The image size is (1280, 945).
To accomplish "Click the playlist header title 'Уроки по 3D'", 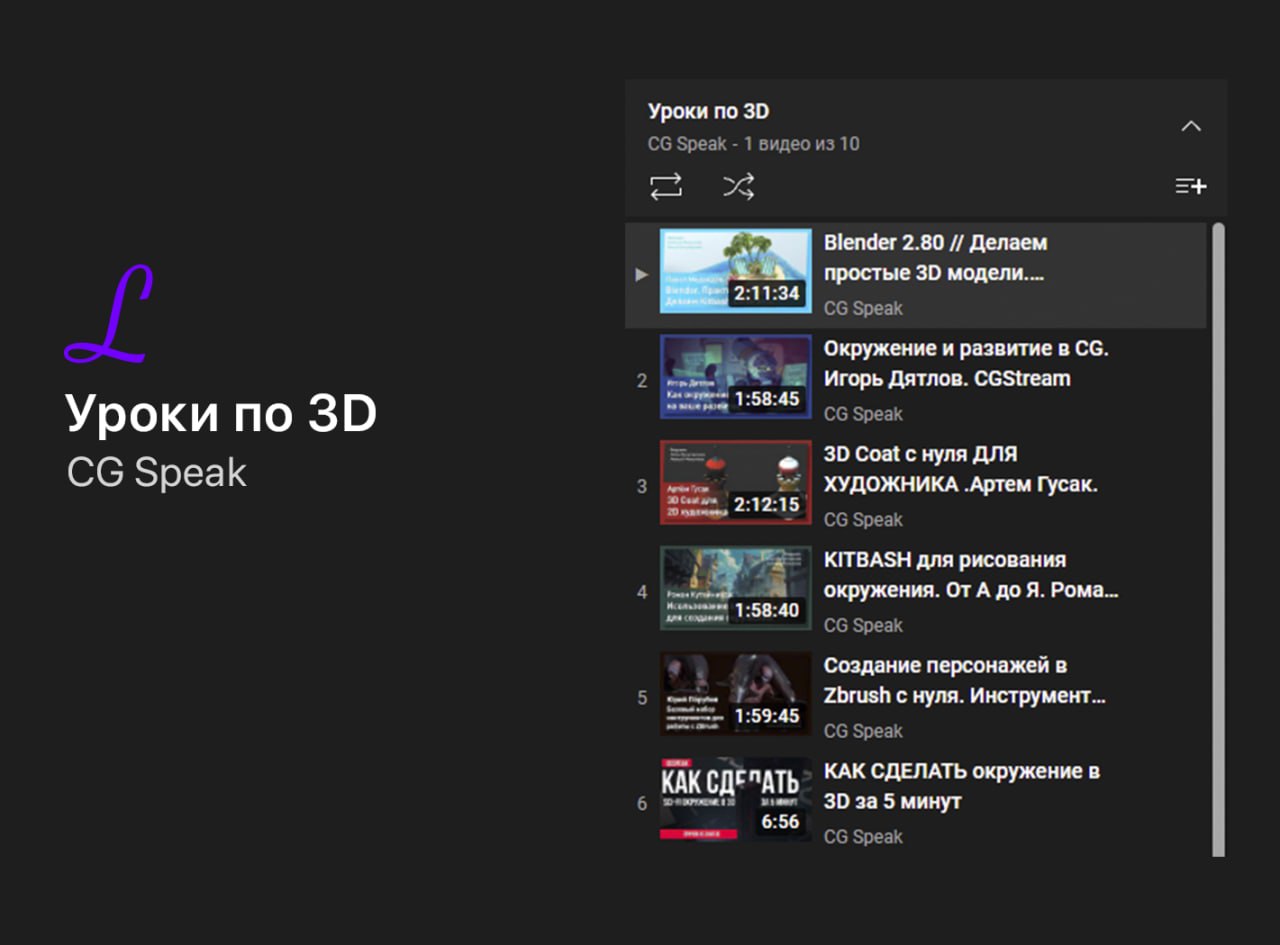I will tap(708, 111).
